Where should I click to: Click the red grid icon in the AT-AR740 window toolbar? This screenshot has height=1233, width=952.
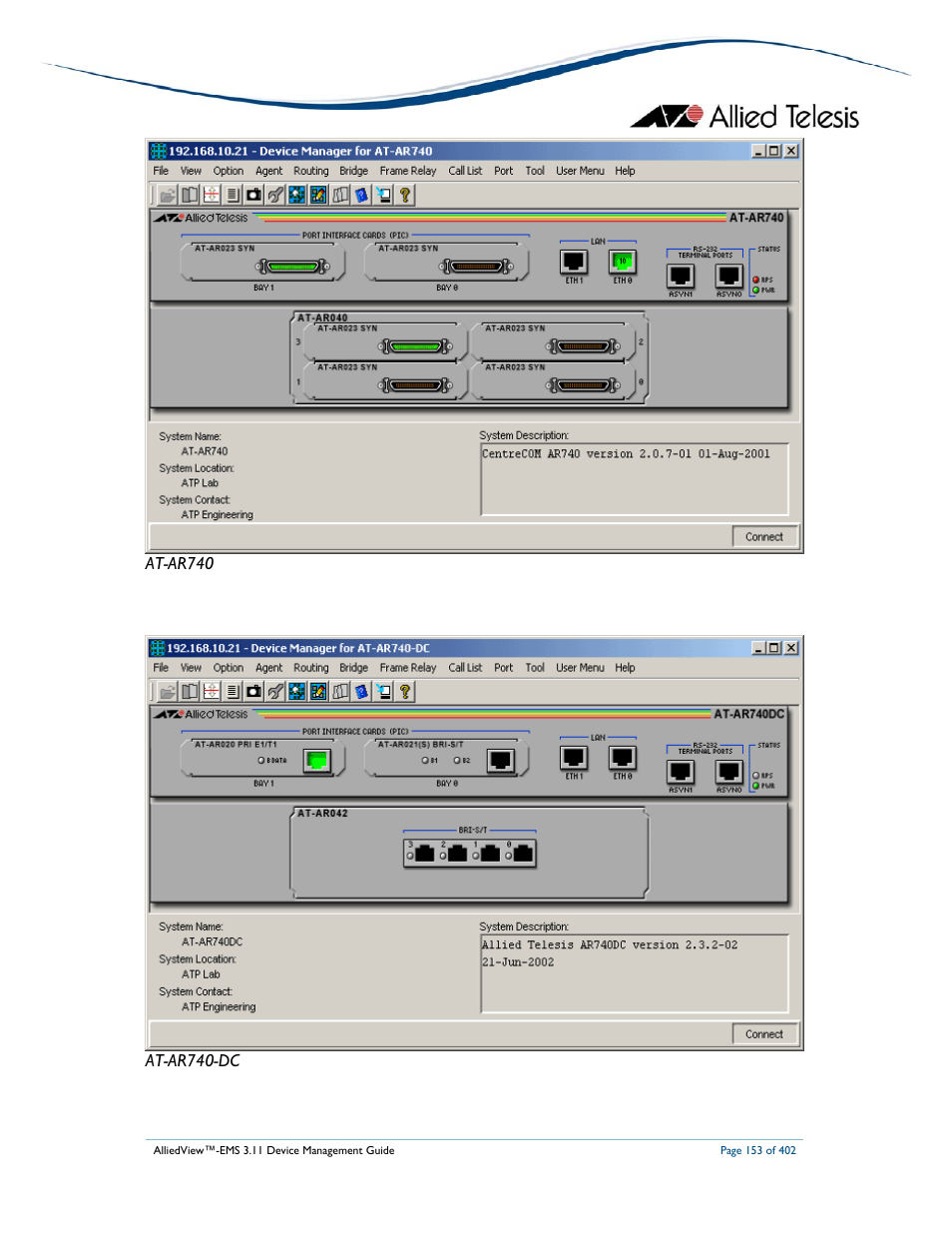pyautogui.click(x=211, y=195)
